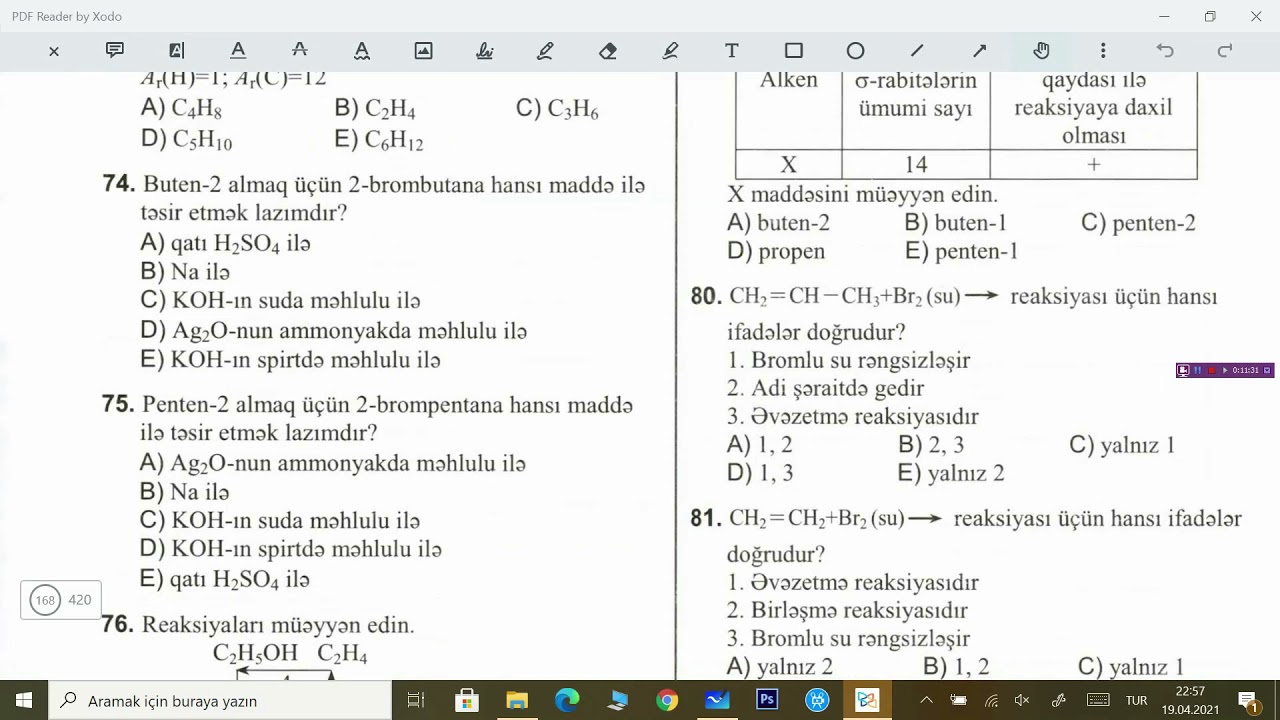Select the line drawing tool
The image size is (1280, 720).
(917, 50)
